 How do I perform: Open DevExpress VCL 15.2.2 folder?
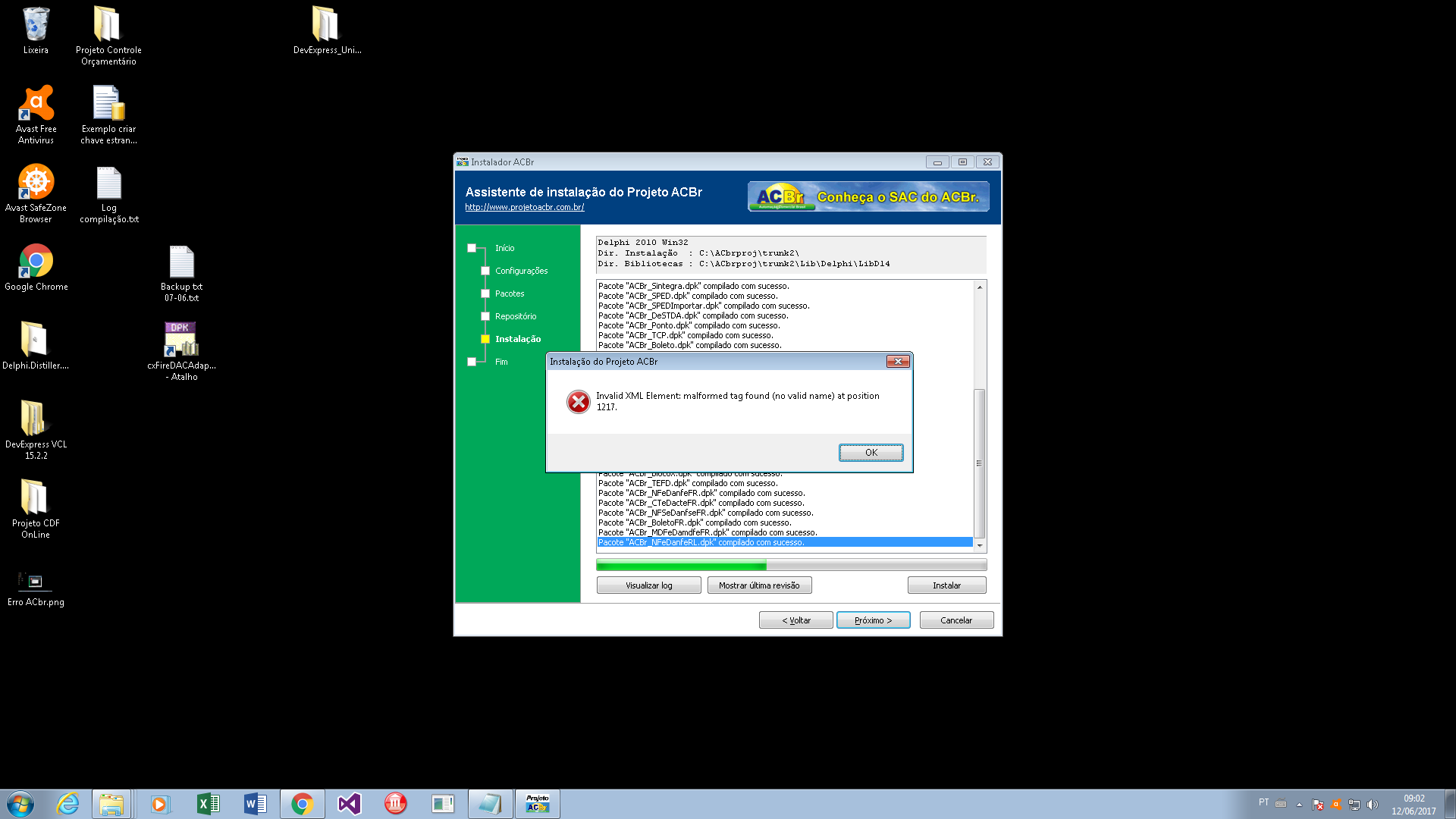pos(36,430)
